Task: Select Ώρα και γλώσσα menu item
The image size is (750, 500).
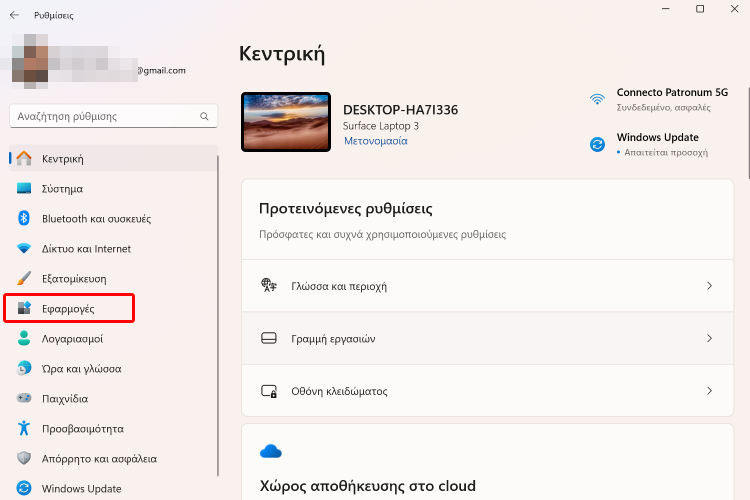Action: (x=81, y=368)
